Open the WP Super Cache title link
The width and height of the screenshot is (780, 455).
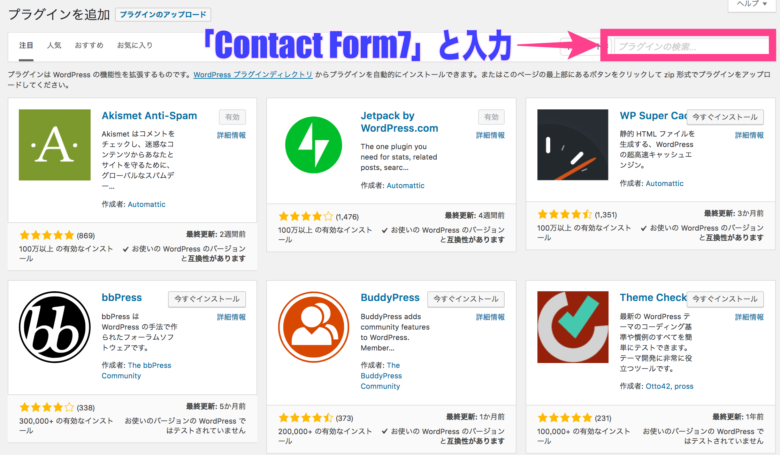tap(653, 116)
